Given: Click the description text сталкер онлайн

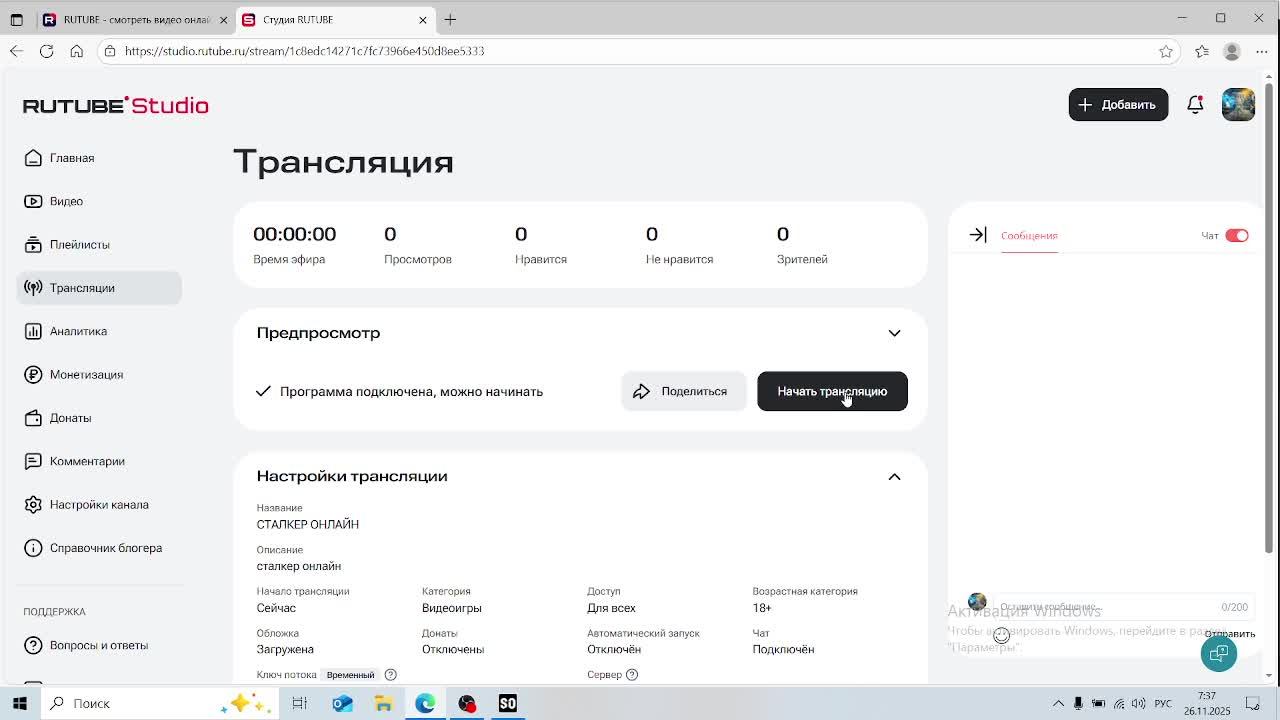Looking at the screenshot, I should coord(299,566).
